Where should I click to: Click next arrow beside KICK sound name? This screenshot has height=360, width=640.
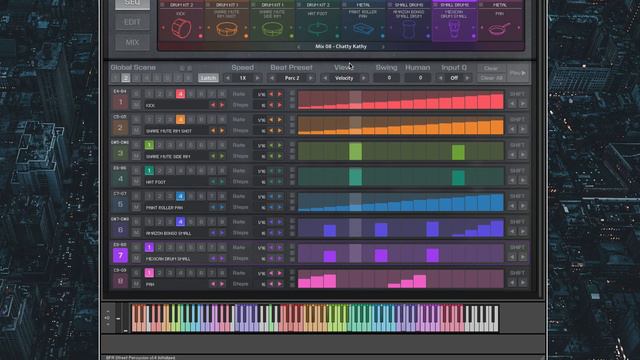point(222,105)
